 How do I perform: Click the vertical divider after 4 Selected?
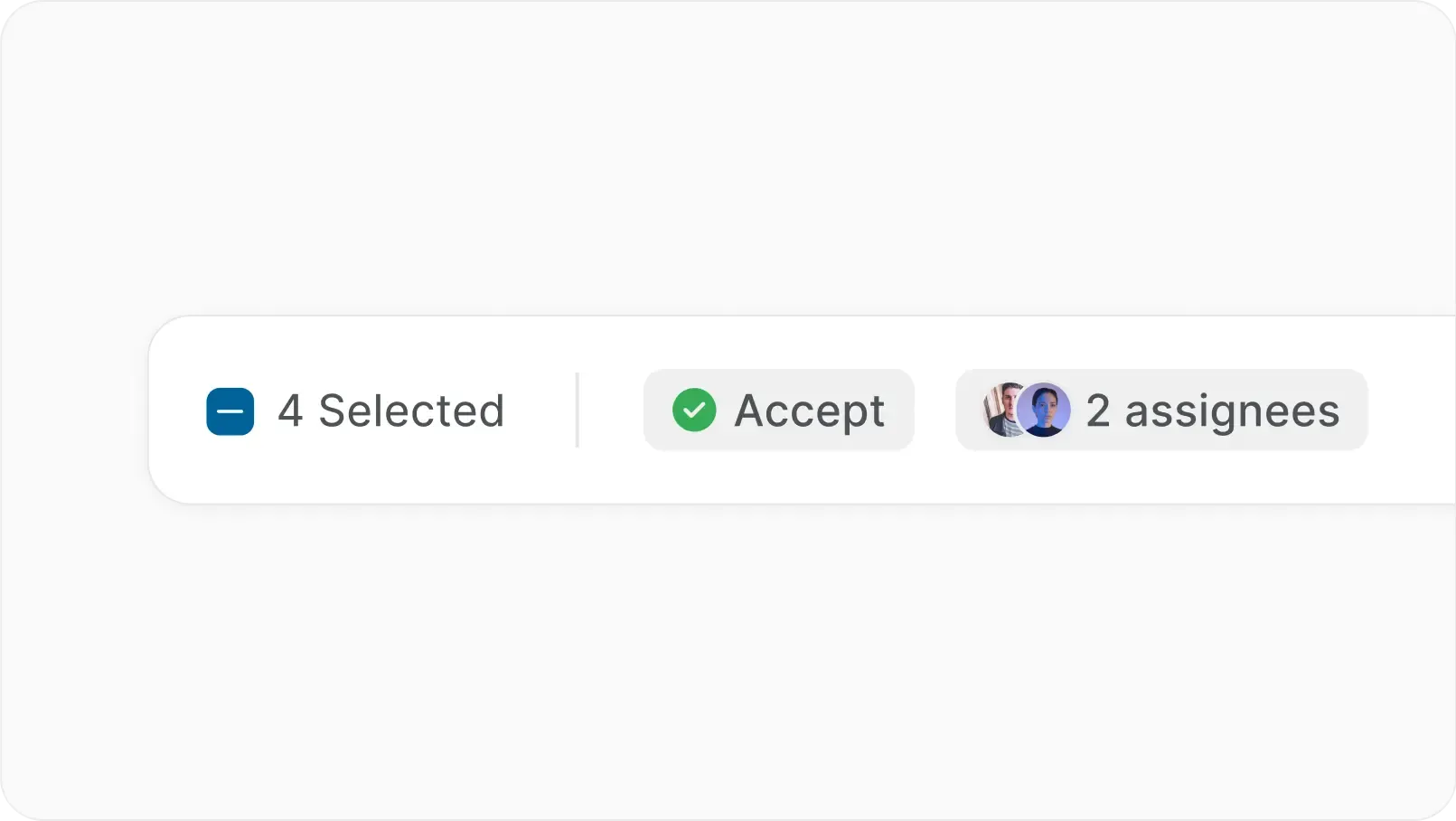click(577, 410)
